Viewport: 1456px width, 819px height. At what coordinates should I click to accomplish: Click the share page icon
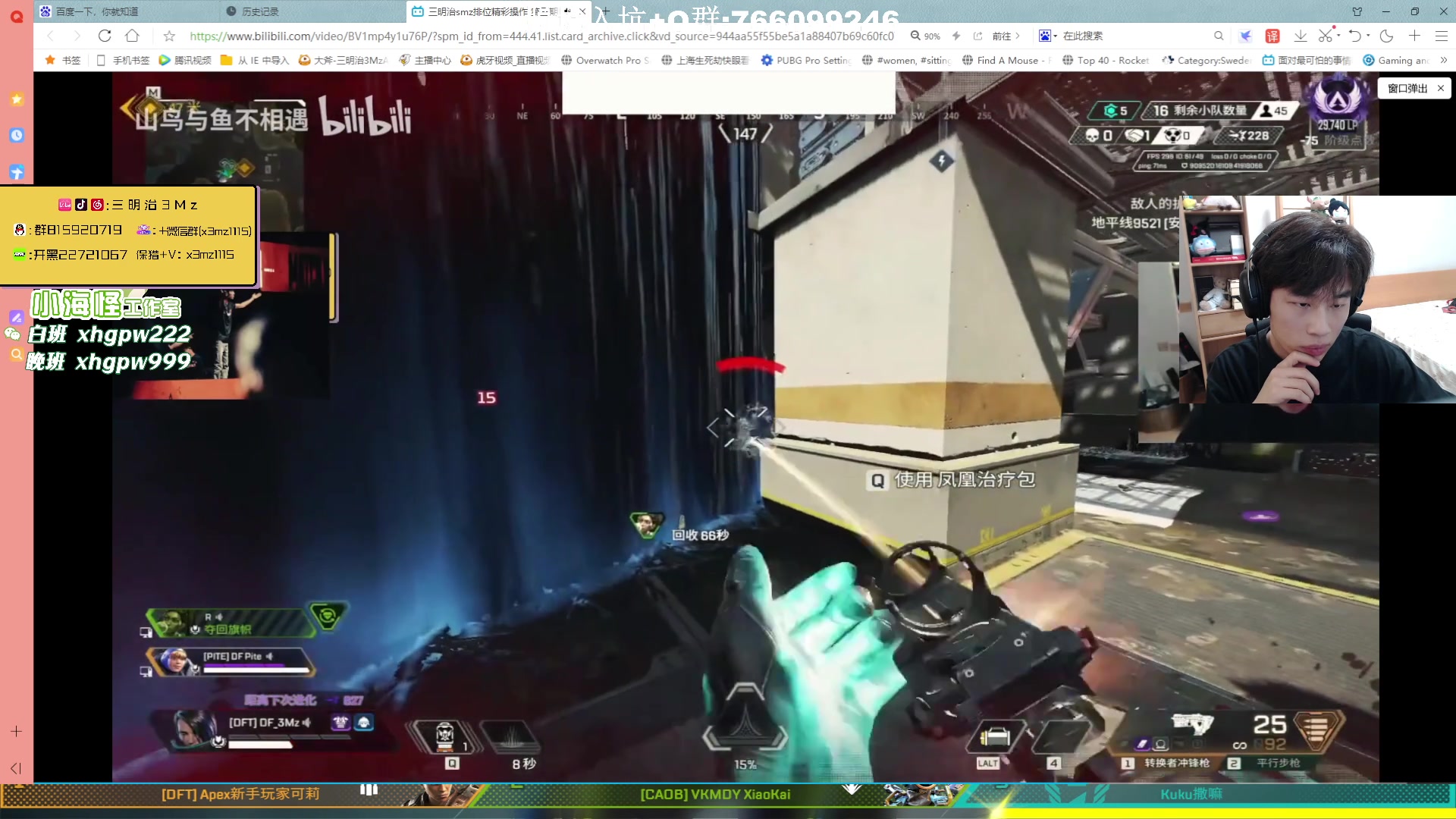coord(978,36)
